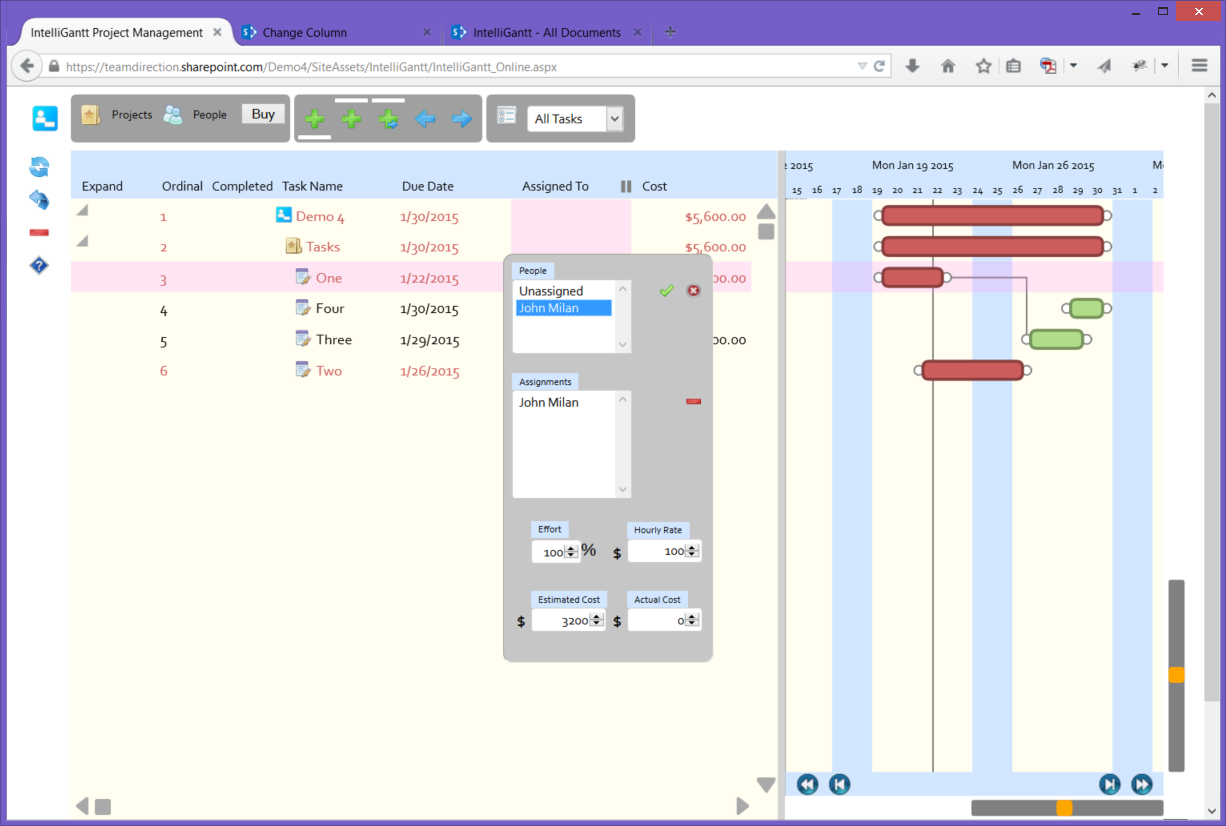Click the task grid scroll down triangle
This screenshot has width=1226, height=826.
click(x=766, y=785)
